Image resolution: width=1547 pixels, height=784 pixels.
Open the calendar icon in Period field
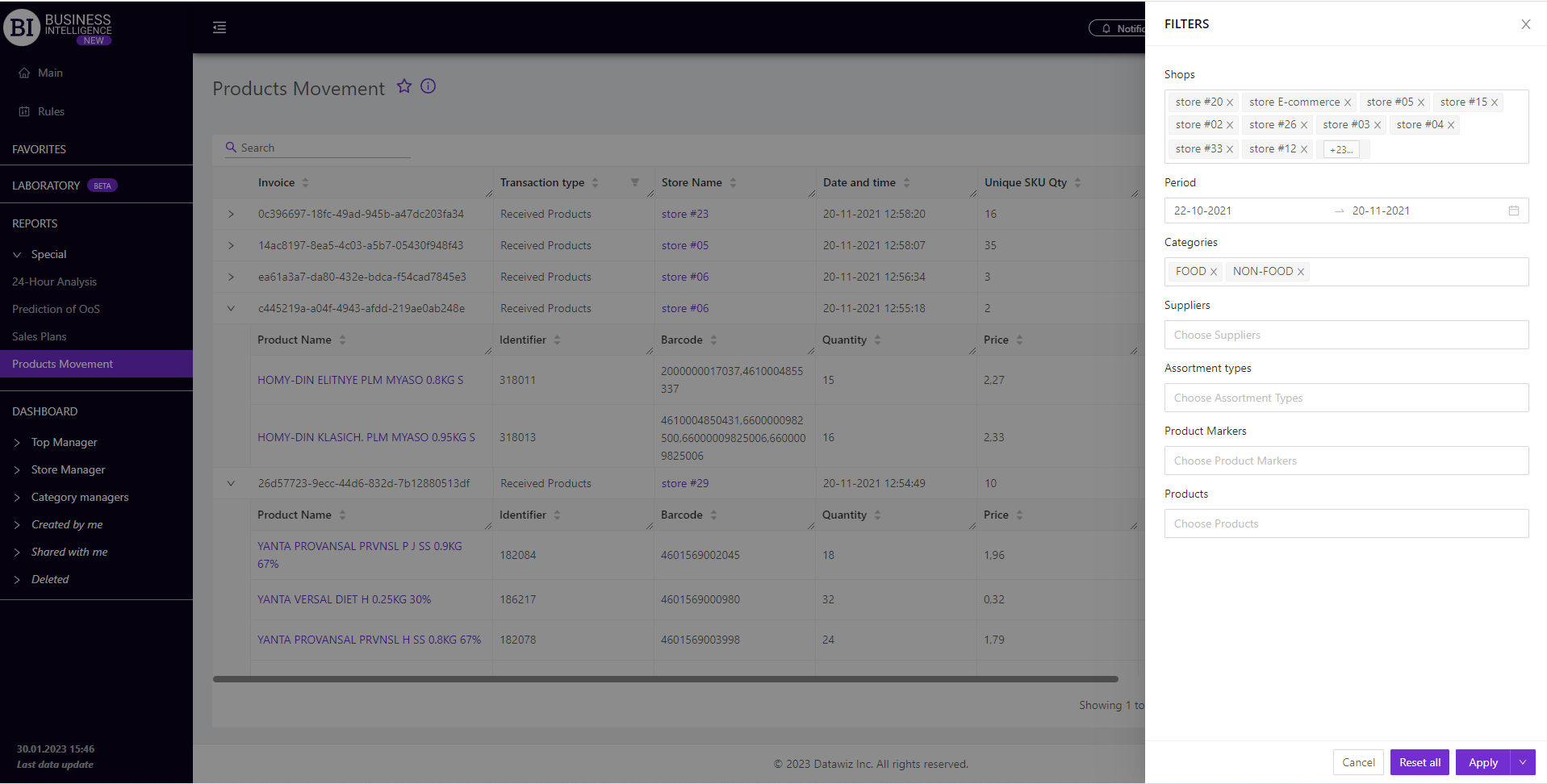1513,211
